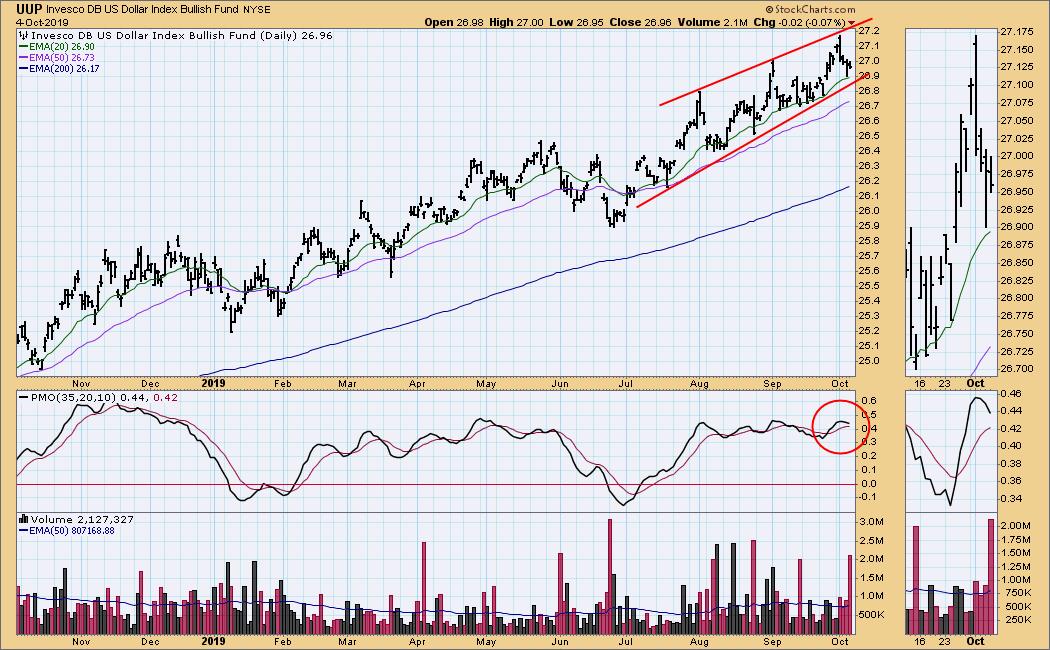Click the UUP ticker symbol

click(29, 9)
